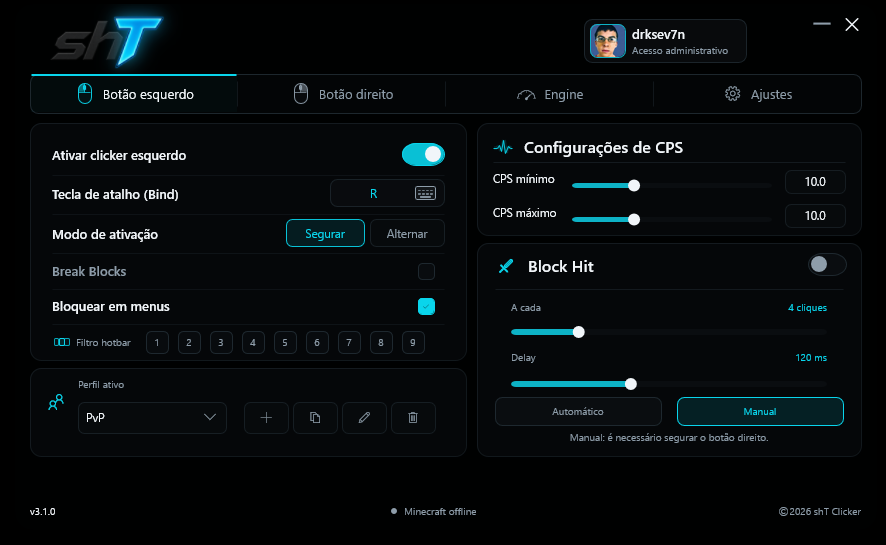The image size is (886, 545).
Task: Select Segurar activation mode
Action: pos(325,233)
